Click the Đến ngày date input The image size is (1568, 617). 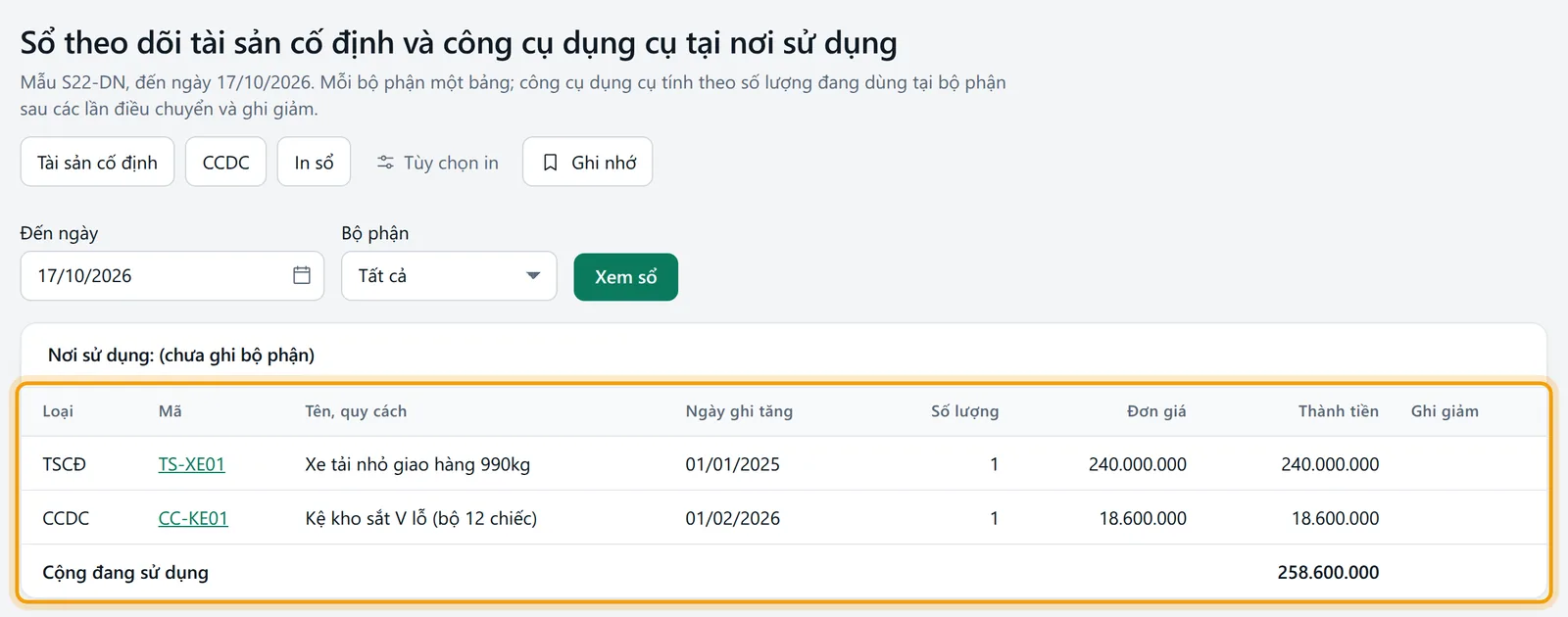[x=172, y=276]
